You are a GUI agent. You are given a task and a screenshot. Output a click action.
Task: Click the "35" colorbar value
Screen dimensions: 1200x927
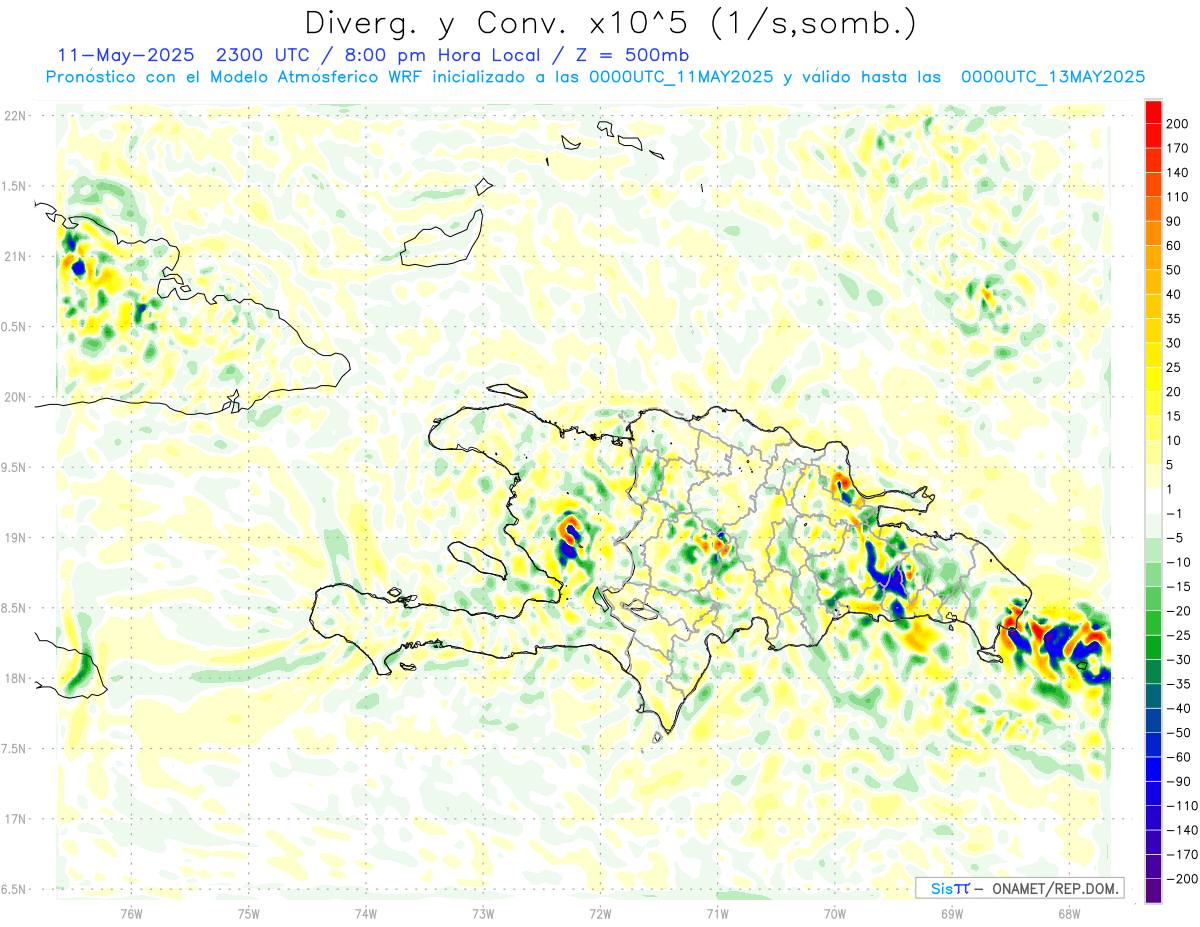click(1174, 319)
